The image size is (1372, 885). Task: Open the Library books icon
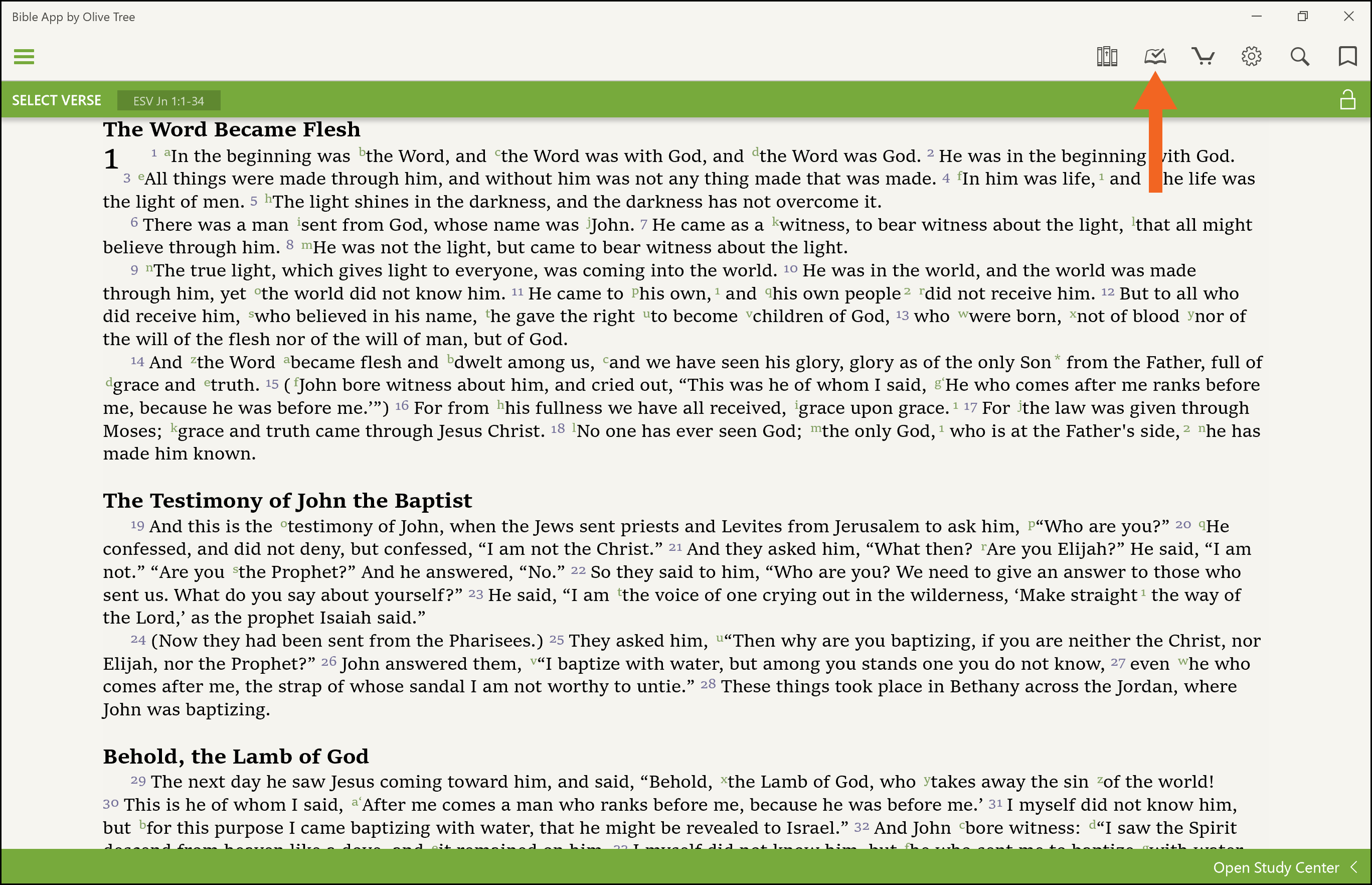pyautogui.click(x=1106, y=56)
